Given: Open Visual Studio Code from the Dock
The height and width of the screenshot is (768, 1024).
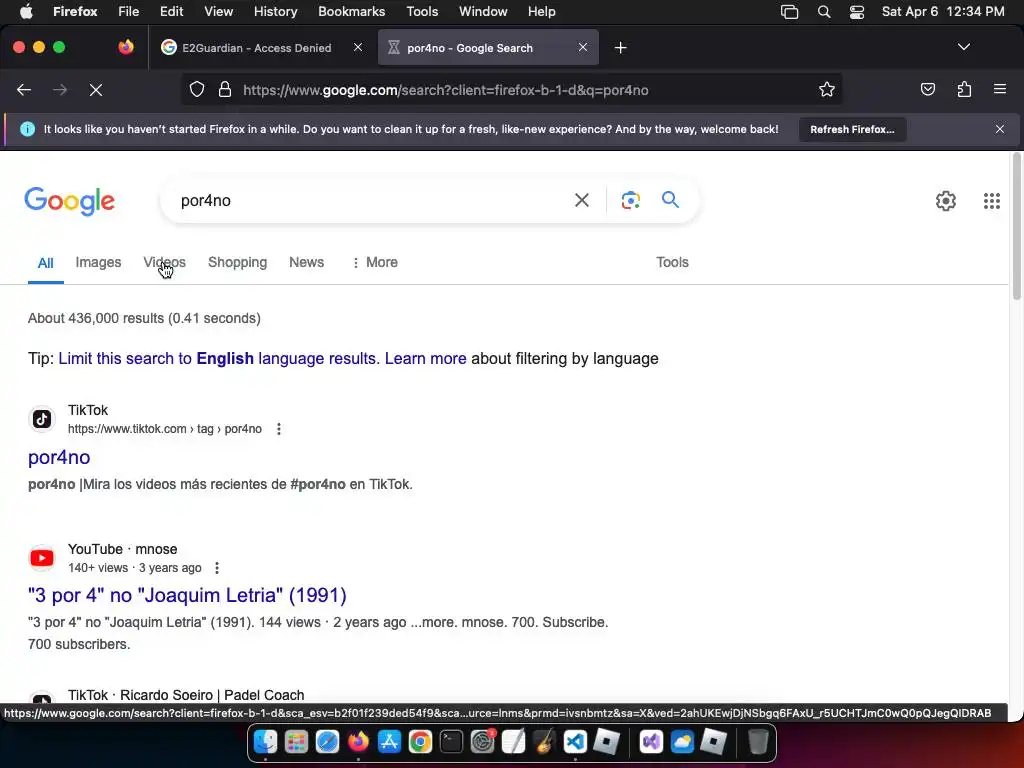Looking at the screenshot, I should point(575,742).
